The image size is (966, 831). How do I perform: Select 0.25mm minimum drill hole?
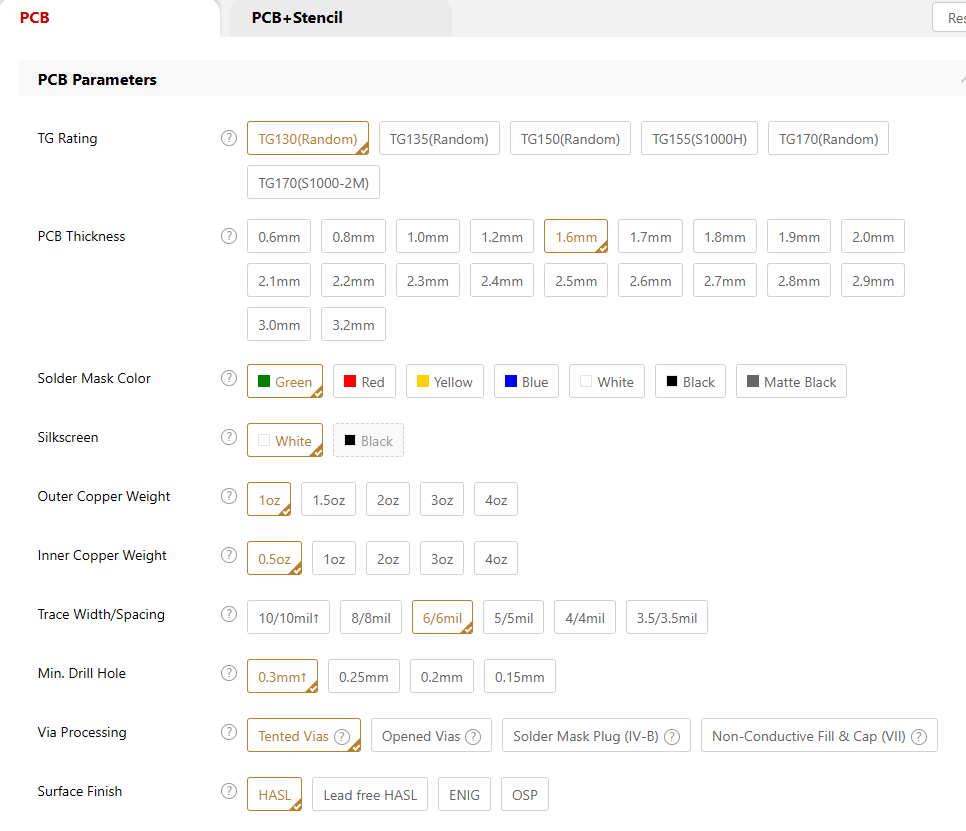click(x=363, y=676)
